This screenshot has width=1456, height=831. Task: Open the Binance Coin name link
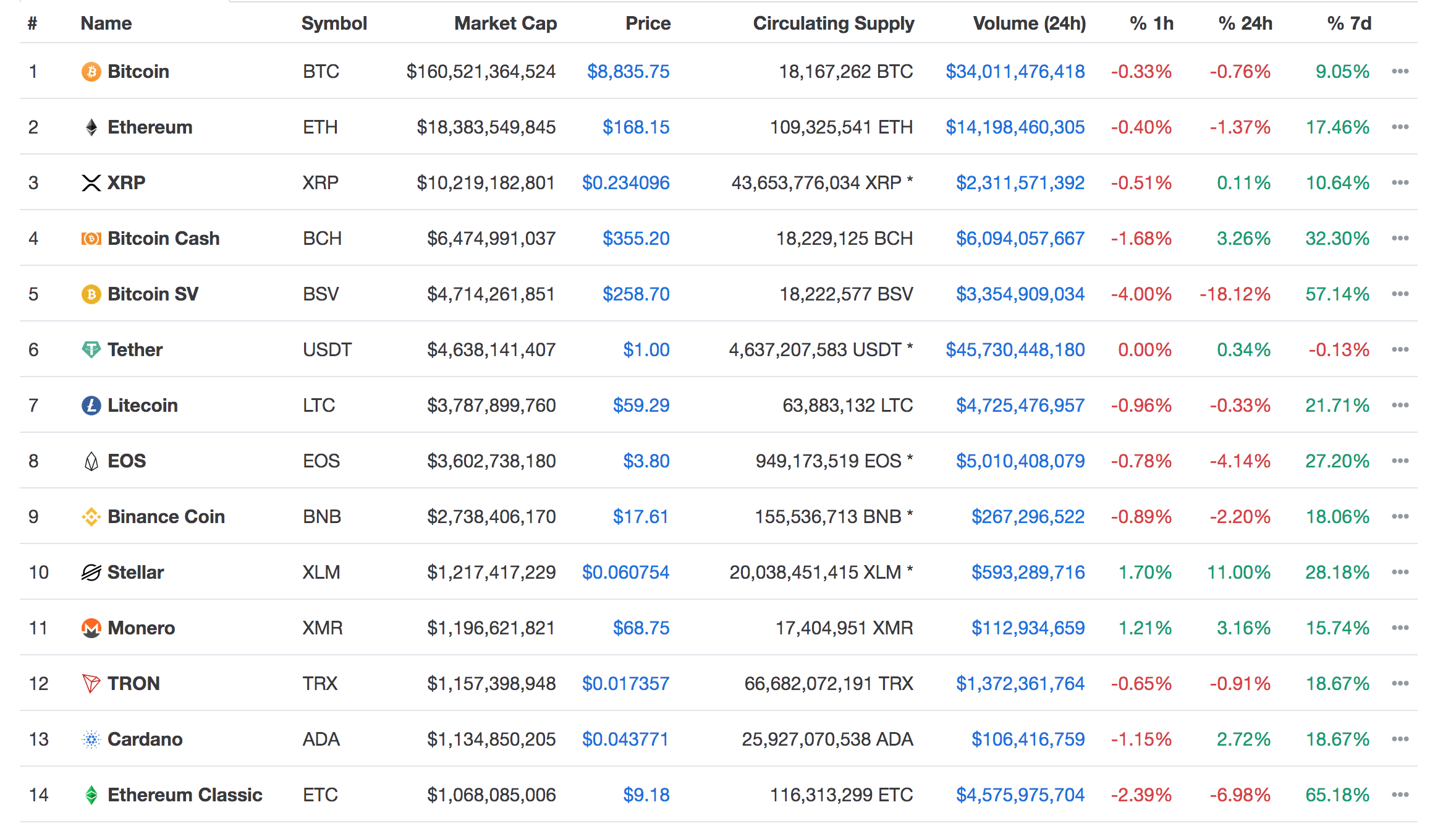[x=166, y=517]
